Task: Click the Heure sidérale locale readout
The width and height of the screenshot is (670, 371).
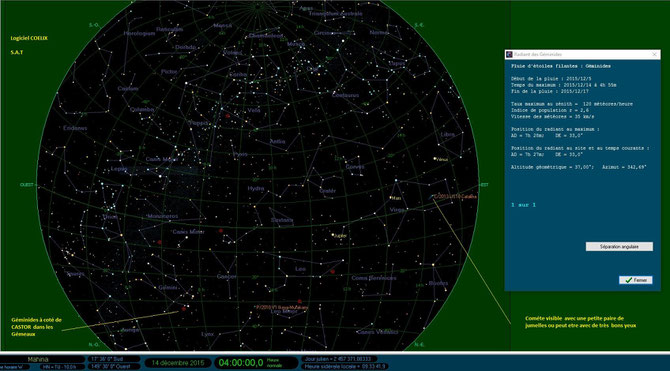Action: click(x=345, y=367)
